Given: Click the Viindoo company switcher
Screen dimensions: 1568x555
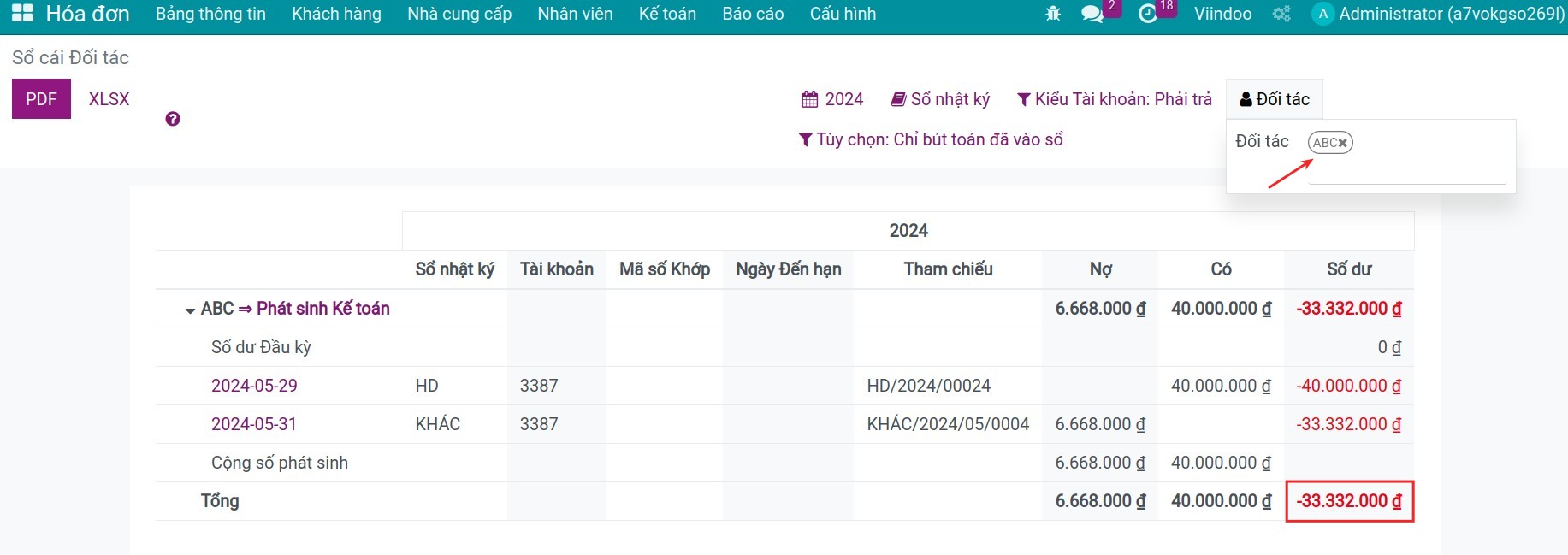Looking at the screenshot, I should pos(1222,14).
